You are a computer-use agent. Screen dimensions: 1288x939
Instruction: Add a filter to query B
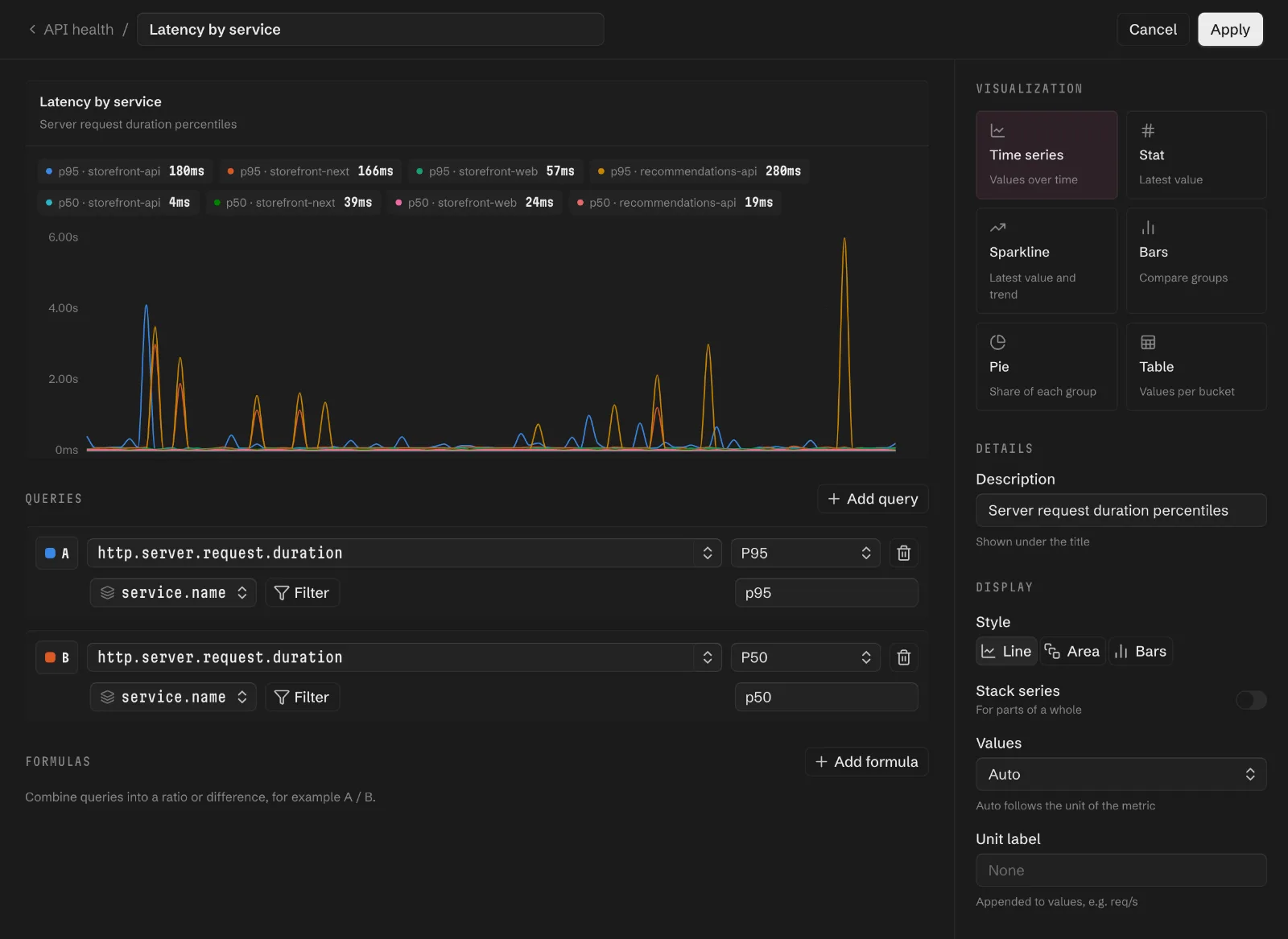(x=302, y=697)
